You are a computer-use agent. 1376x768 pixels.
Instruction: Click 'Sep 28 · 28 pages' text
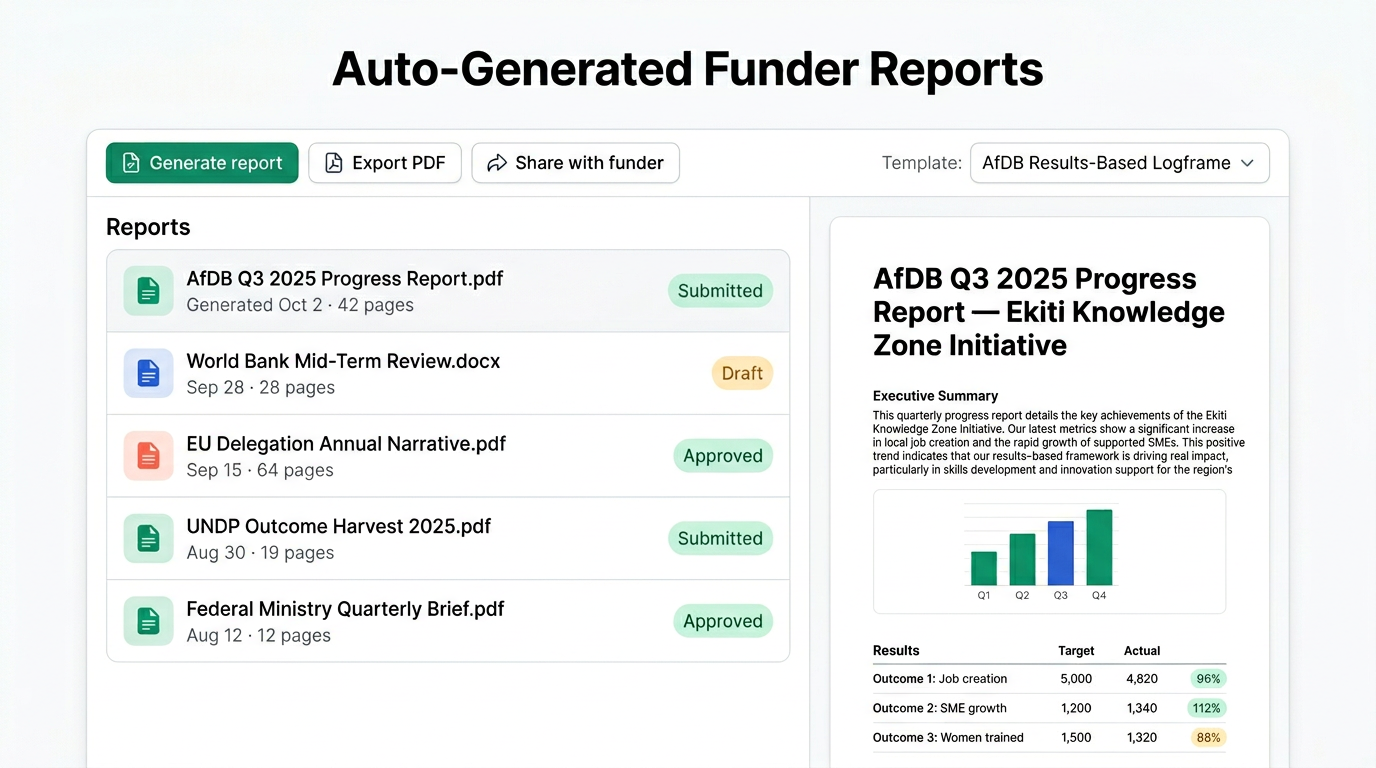tap(261, 388)
